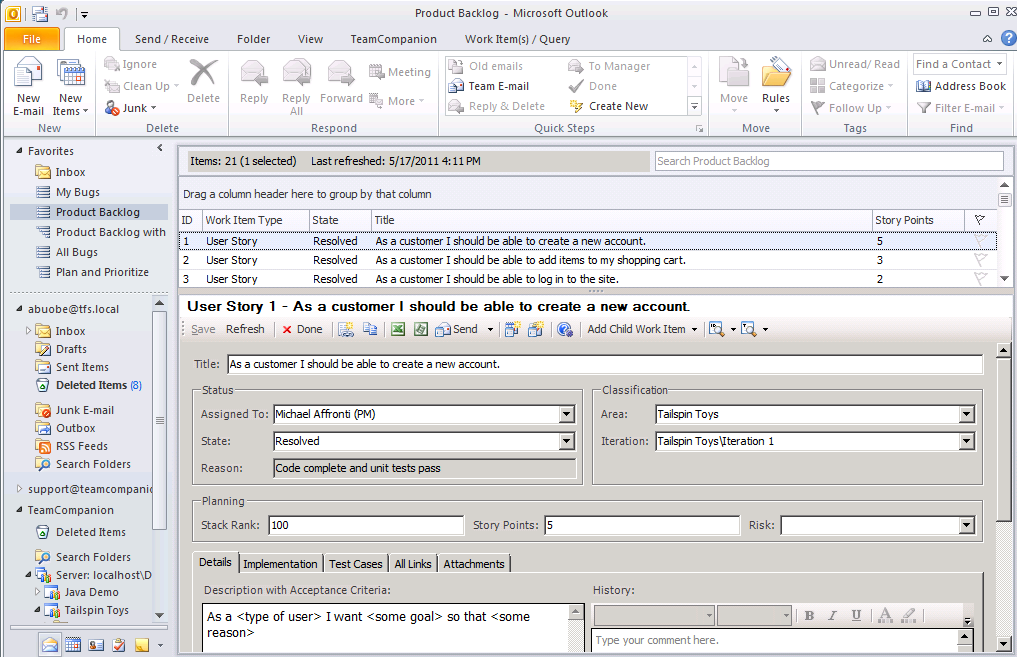Click the Stack Rank input field
The width and height of the screenshot is (1017, 657).
(366, 525)
